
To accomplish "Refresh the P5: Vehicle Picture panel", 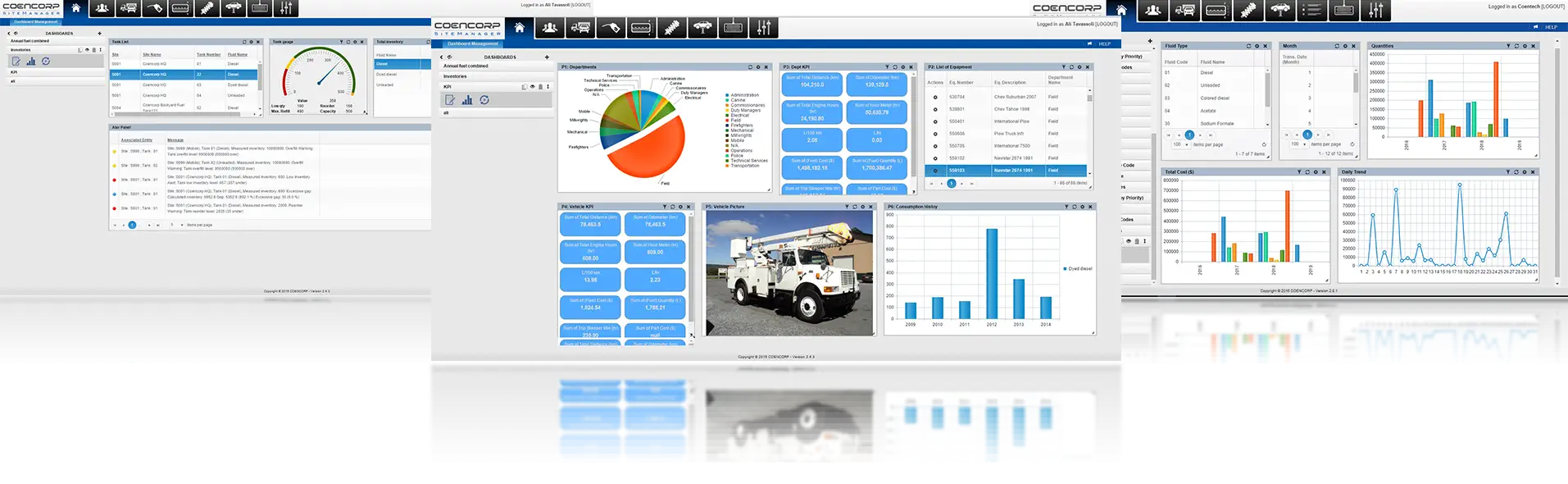I will (x=855, y=207).
